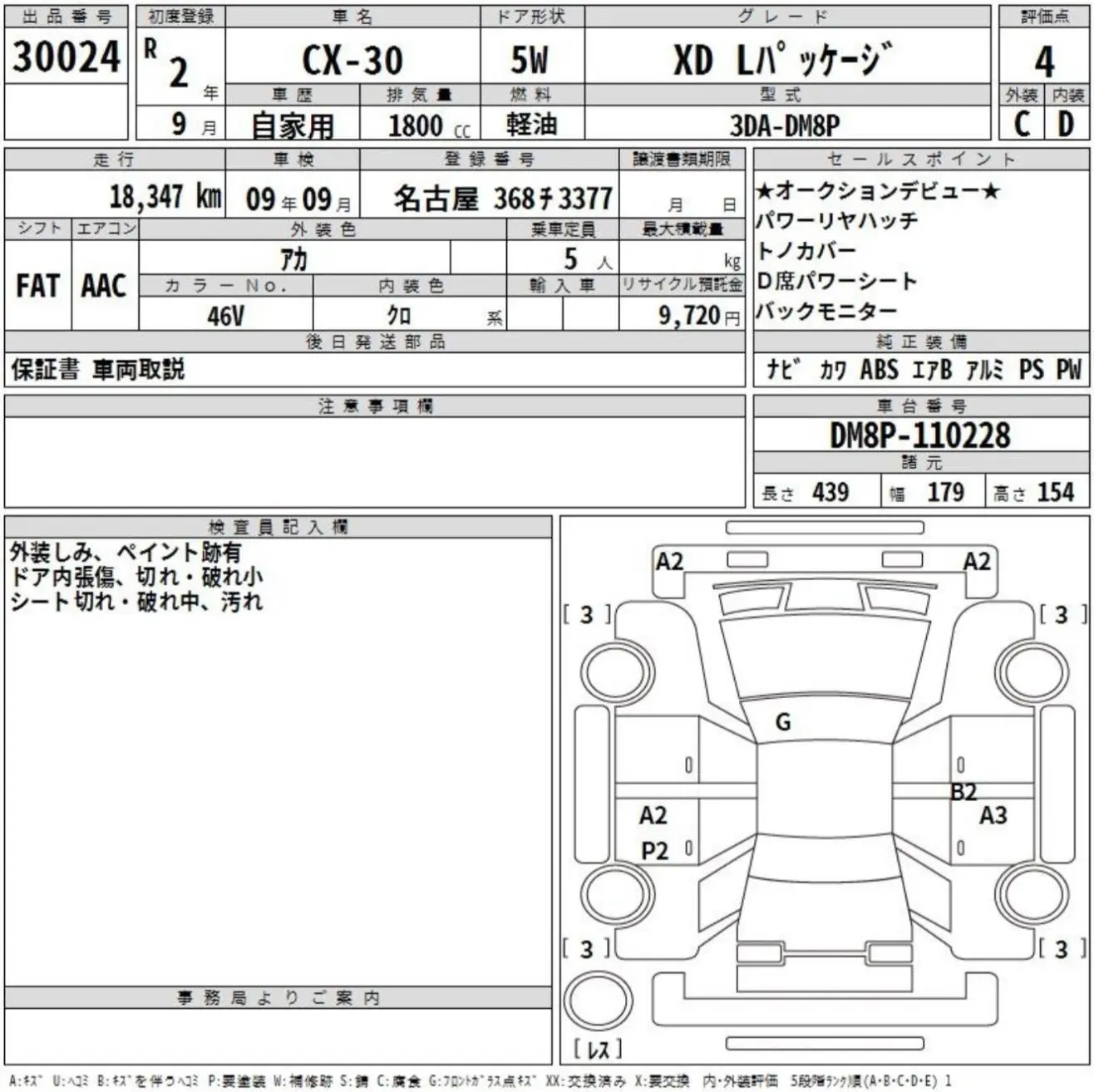
Task: Select the first registration year value 2
Action: [179, 72]
